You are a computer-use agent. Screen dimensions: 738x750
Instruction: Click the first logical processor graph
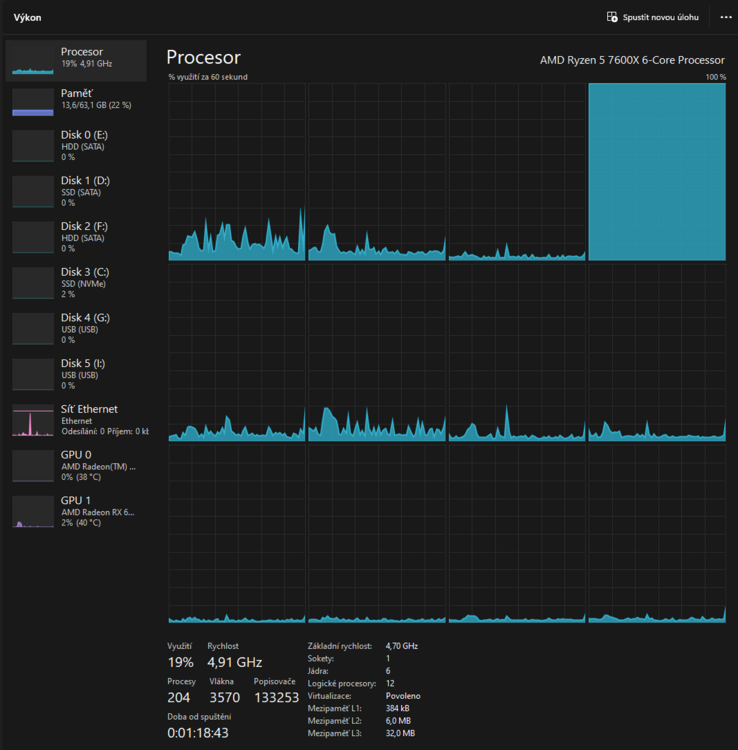pyautogui.click(x=237, y=172)
